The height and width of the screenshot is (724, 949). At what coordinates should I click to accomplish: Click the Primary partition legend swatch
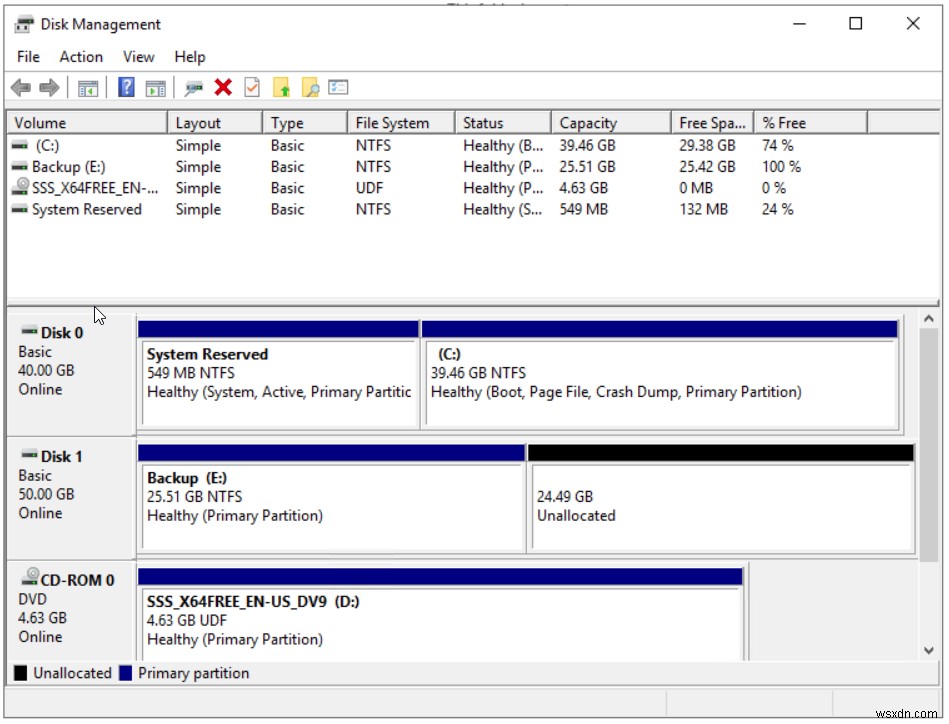124,673
